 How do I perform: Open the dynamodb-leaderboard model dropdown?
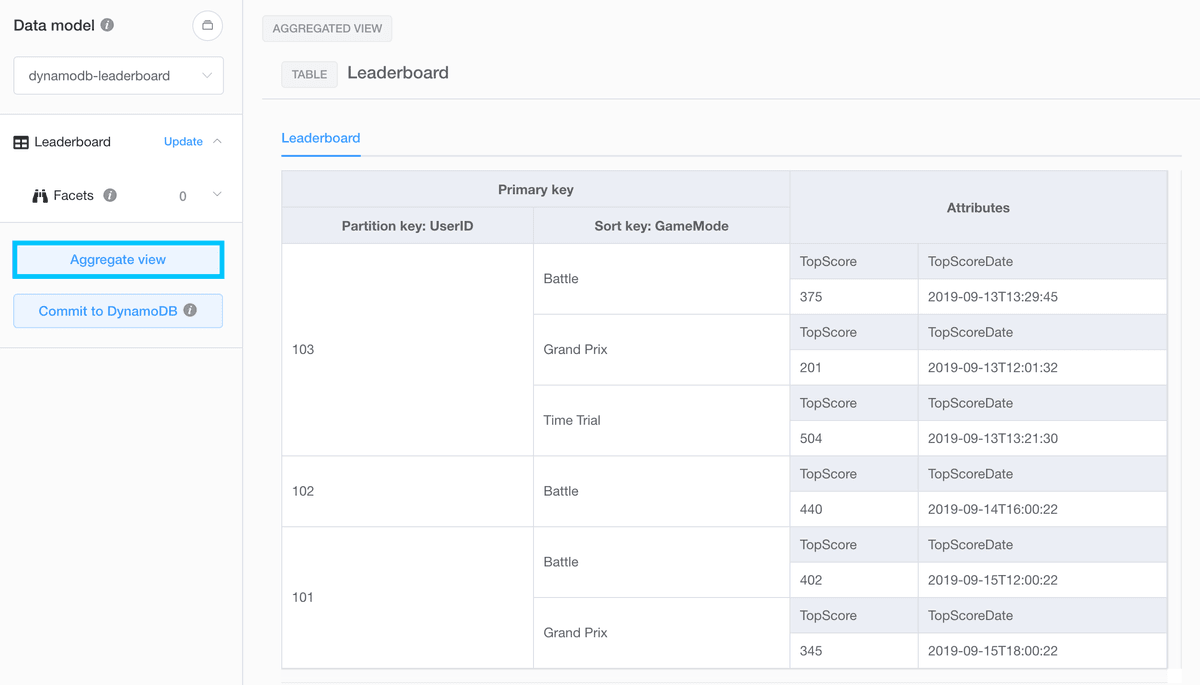117,75
